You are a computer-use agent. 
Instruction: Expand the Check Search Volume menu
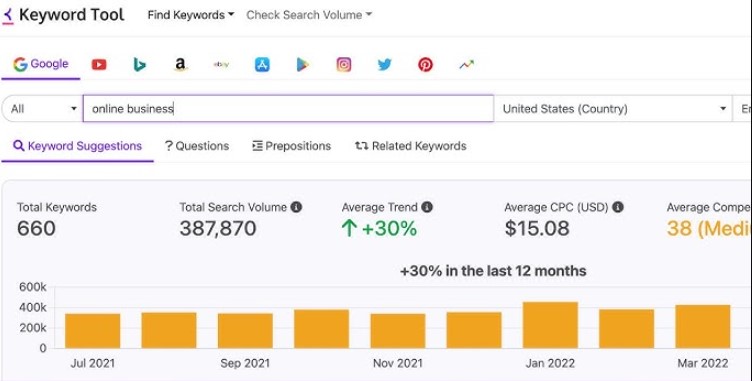point(309,15)
